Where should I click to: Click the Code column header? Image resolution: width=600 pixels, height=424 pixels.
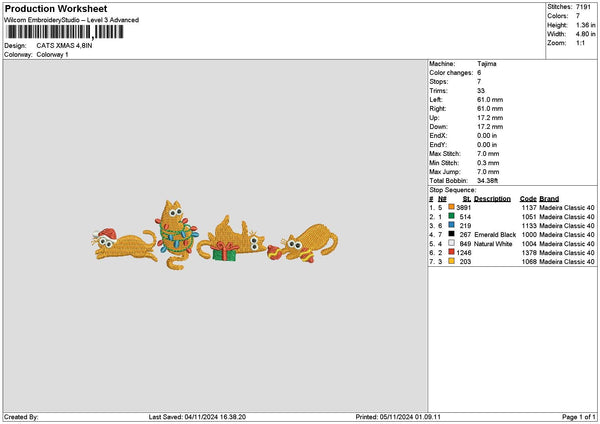528,199
